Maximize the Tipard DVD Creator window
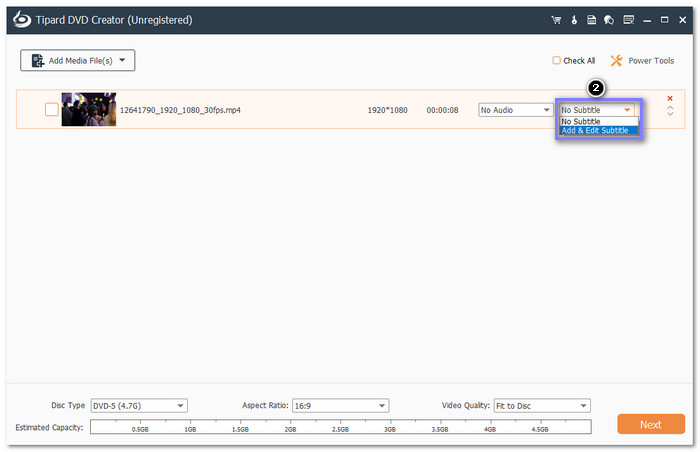Viewport: 700px width, 452px height. [x=665, y=20]
